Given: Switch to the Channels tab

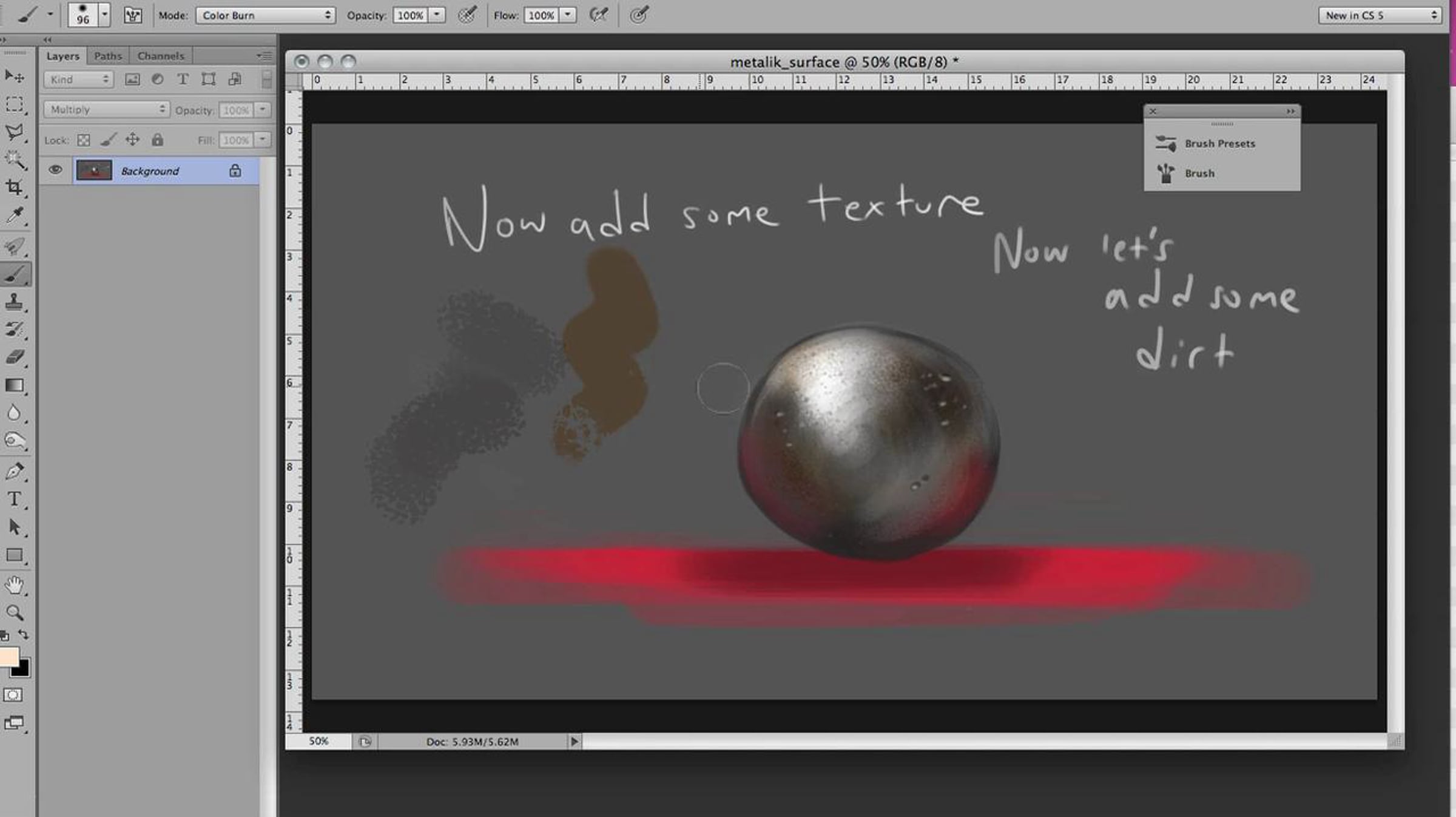Looking at the screenshot, I should 160,56.
